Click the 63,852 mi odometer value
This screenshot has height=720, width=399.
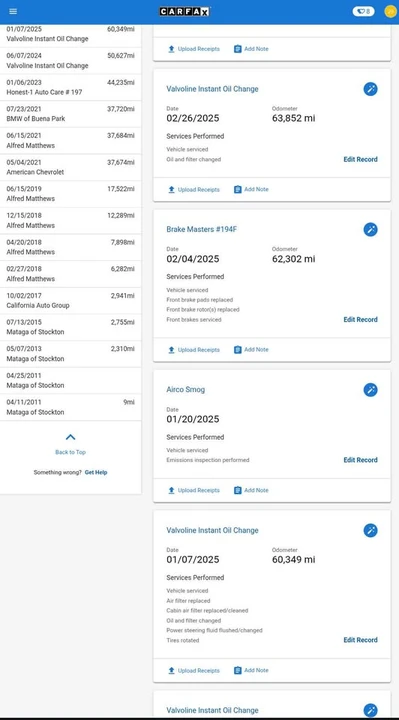[293, 118]
